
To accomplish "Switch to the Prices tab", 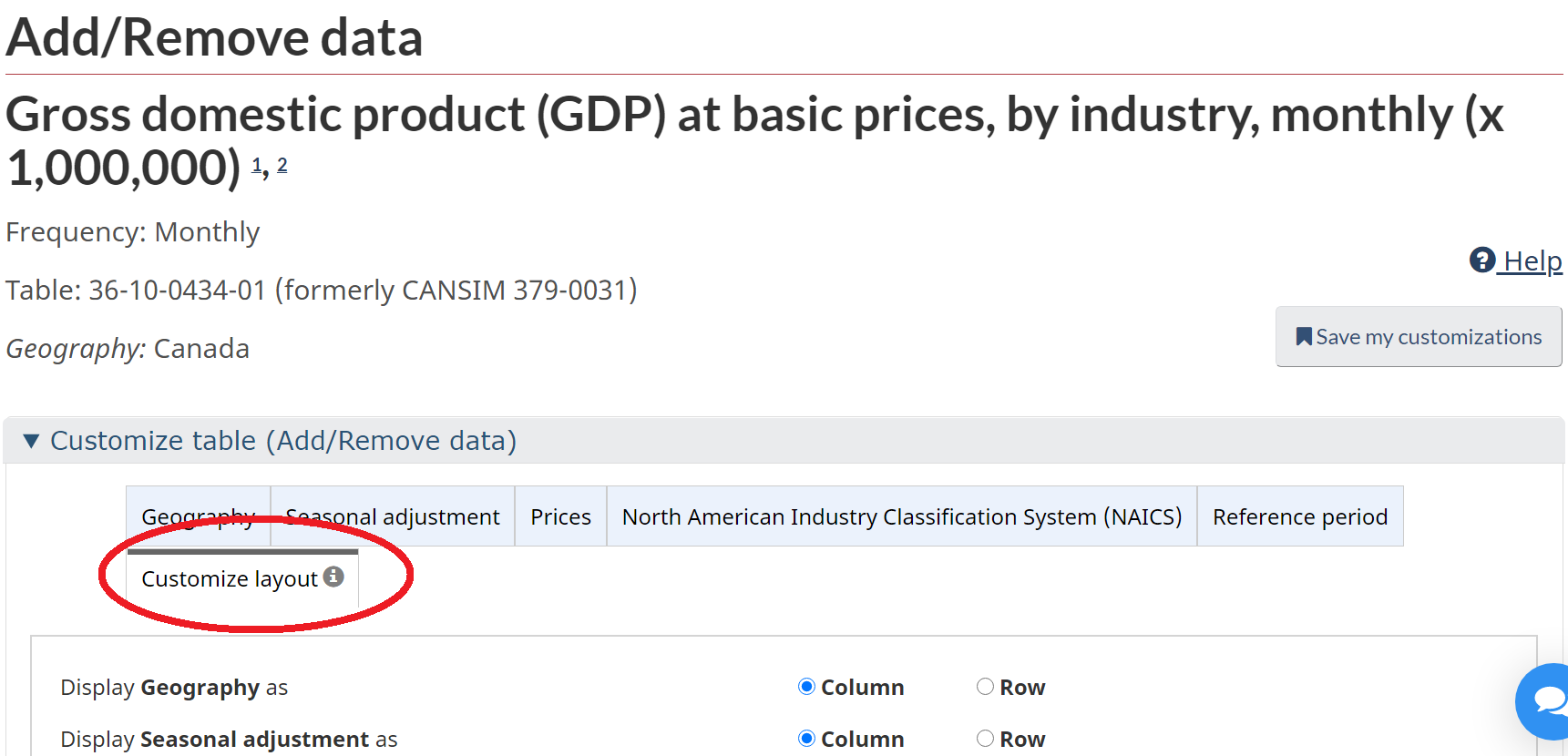I will (560, 516).
